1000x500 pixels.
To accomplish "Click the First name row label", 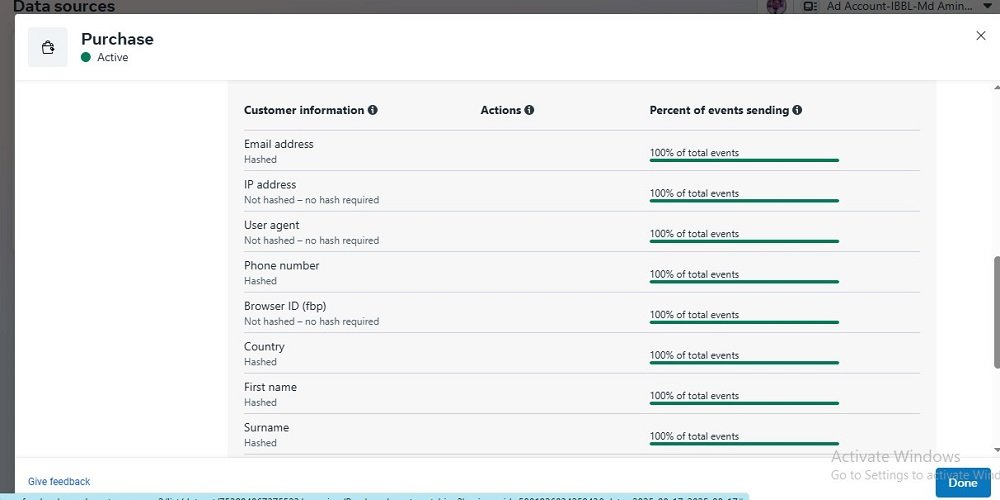I will [x=270, y=388].
